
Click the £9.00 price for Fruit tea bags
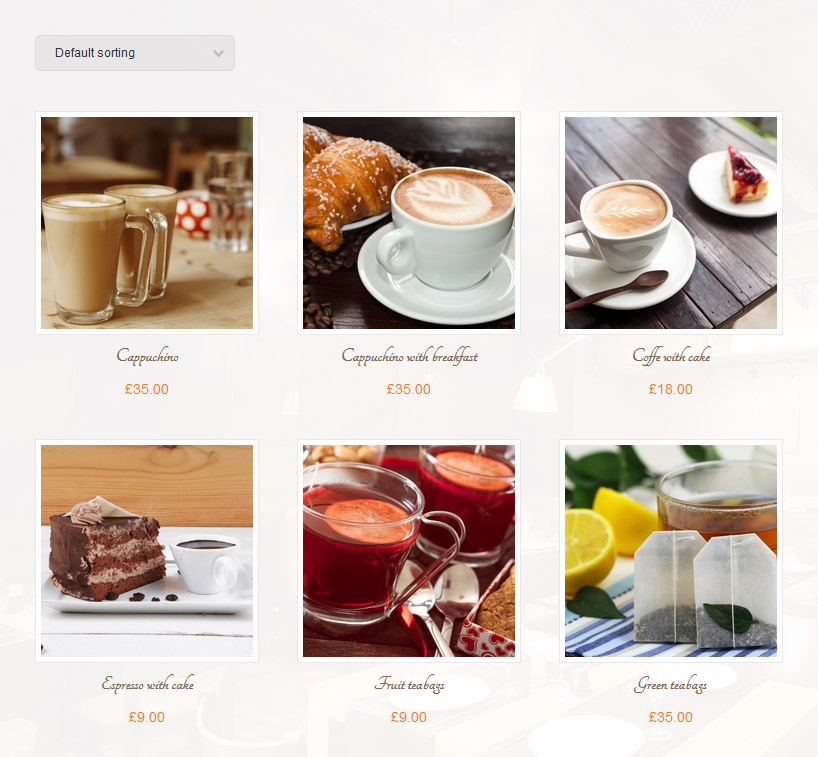click(x=408, y=717)
